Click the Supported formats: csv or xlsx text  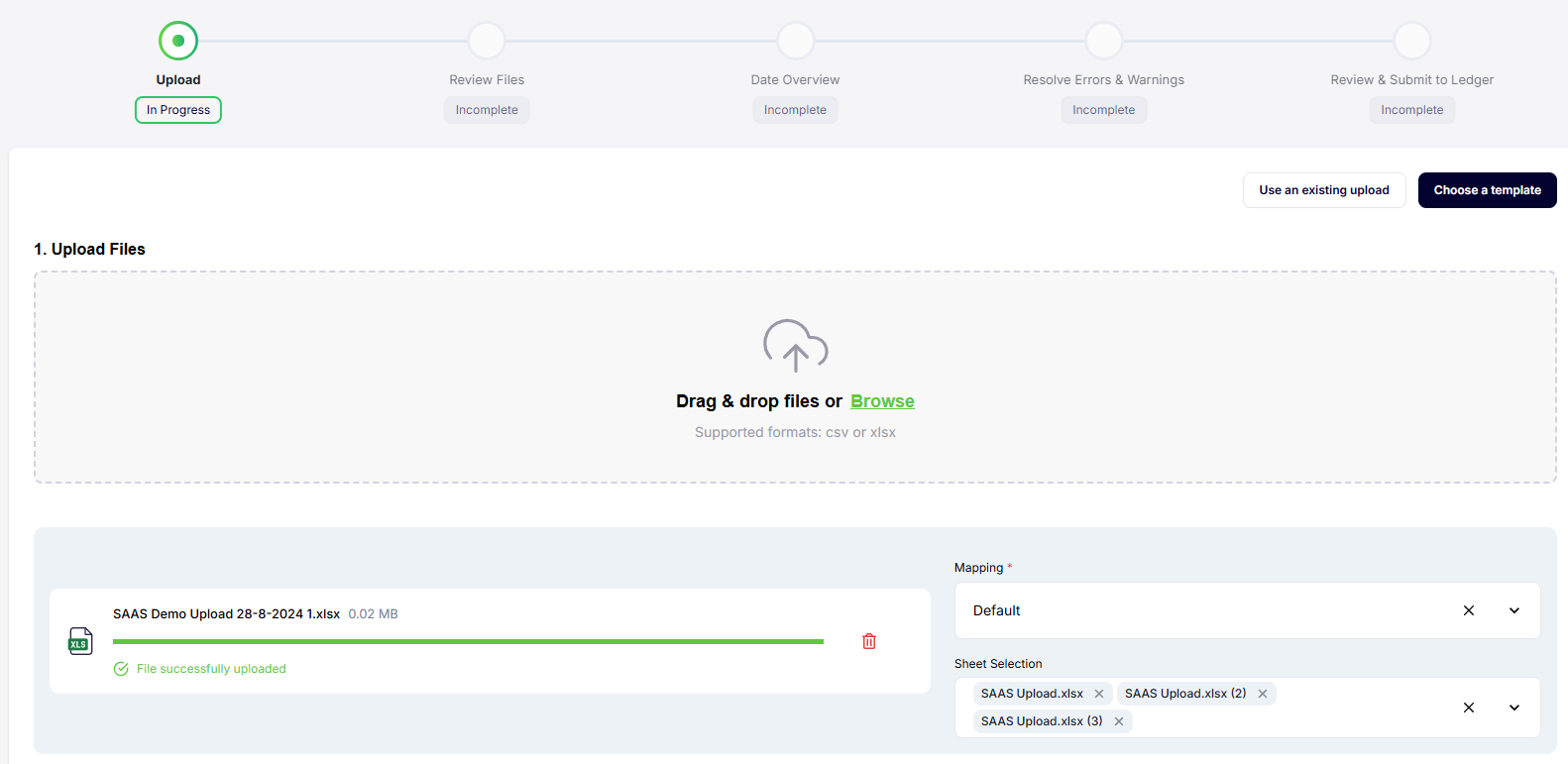[x=795, y=432]
